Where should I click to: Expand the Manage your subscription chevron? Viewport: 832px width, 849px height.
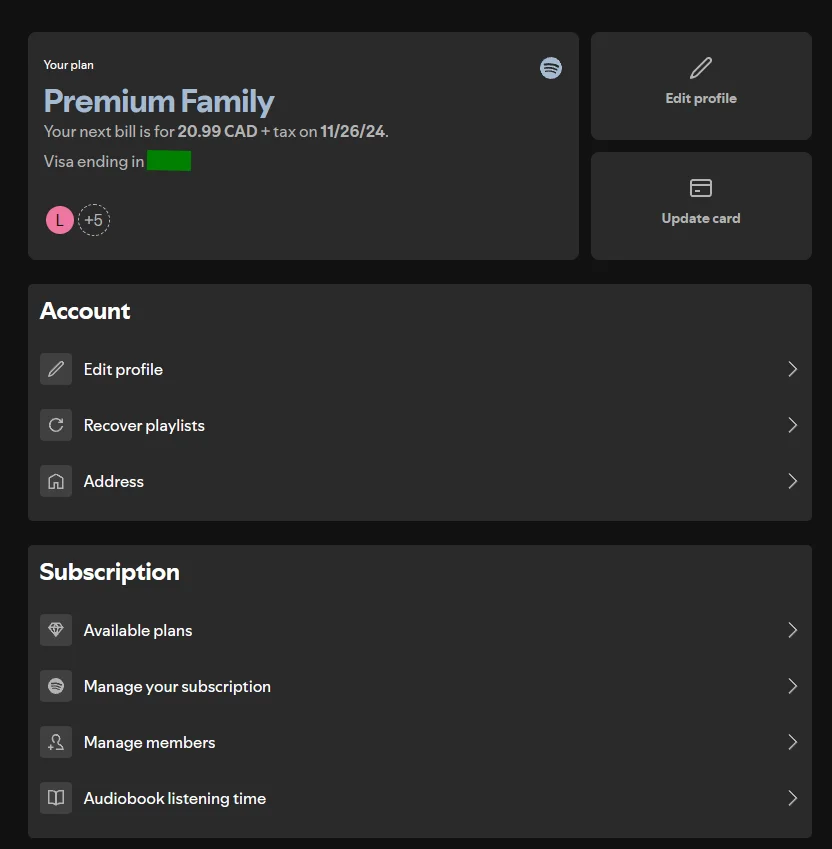[x=792, y=686]
